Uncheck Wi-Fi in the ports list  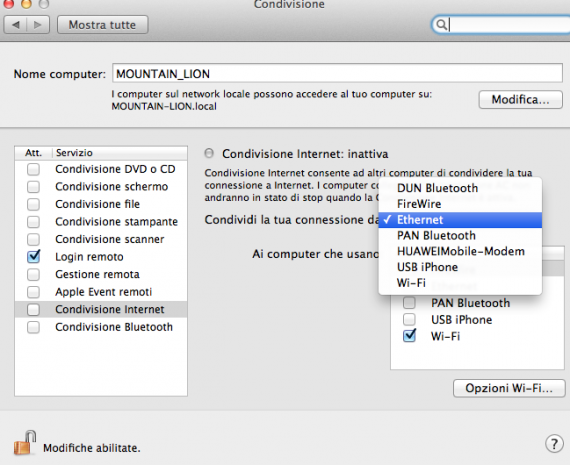(x=409, y=336)
